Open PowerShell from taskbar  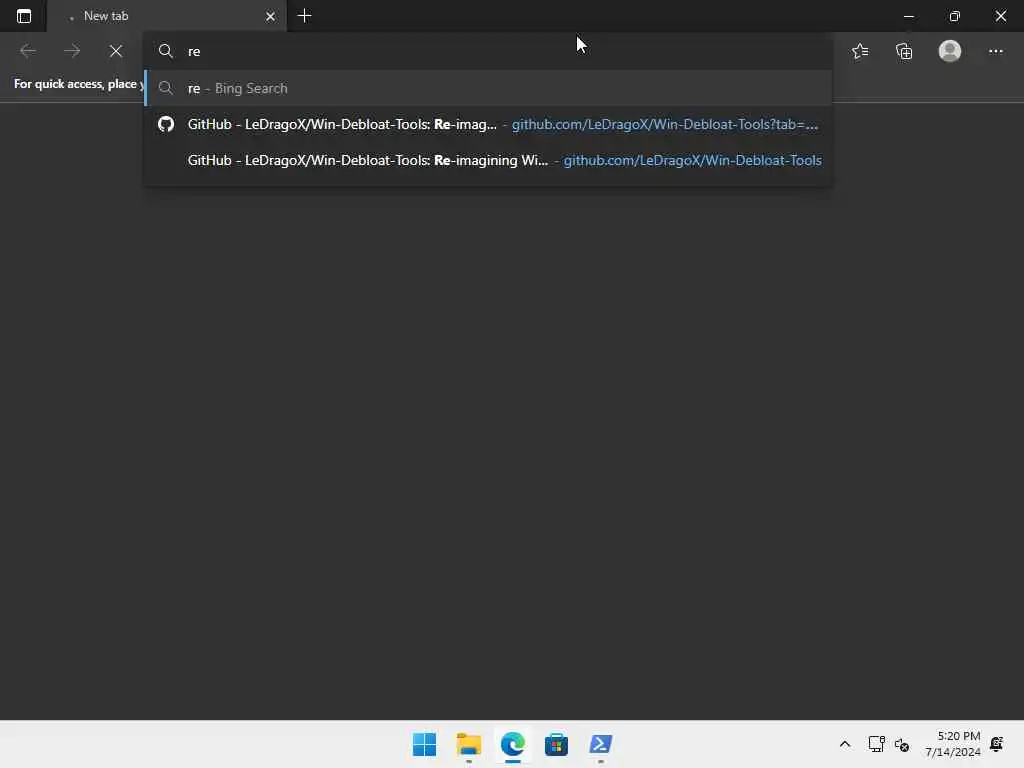601,744
